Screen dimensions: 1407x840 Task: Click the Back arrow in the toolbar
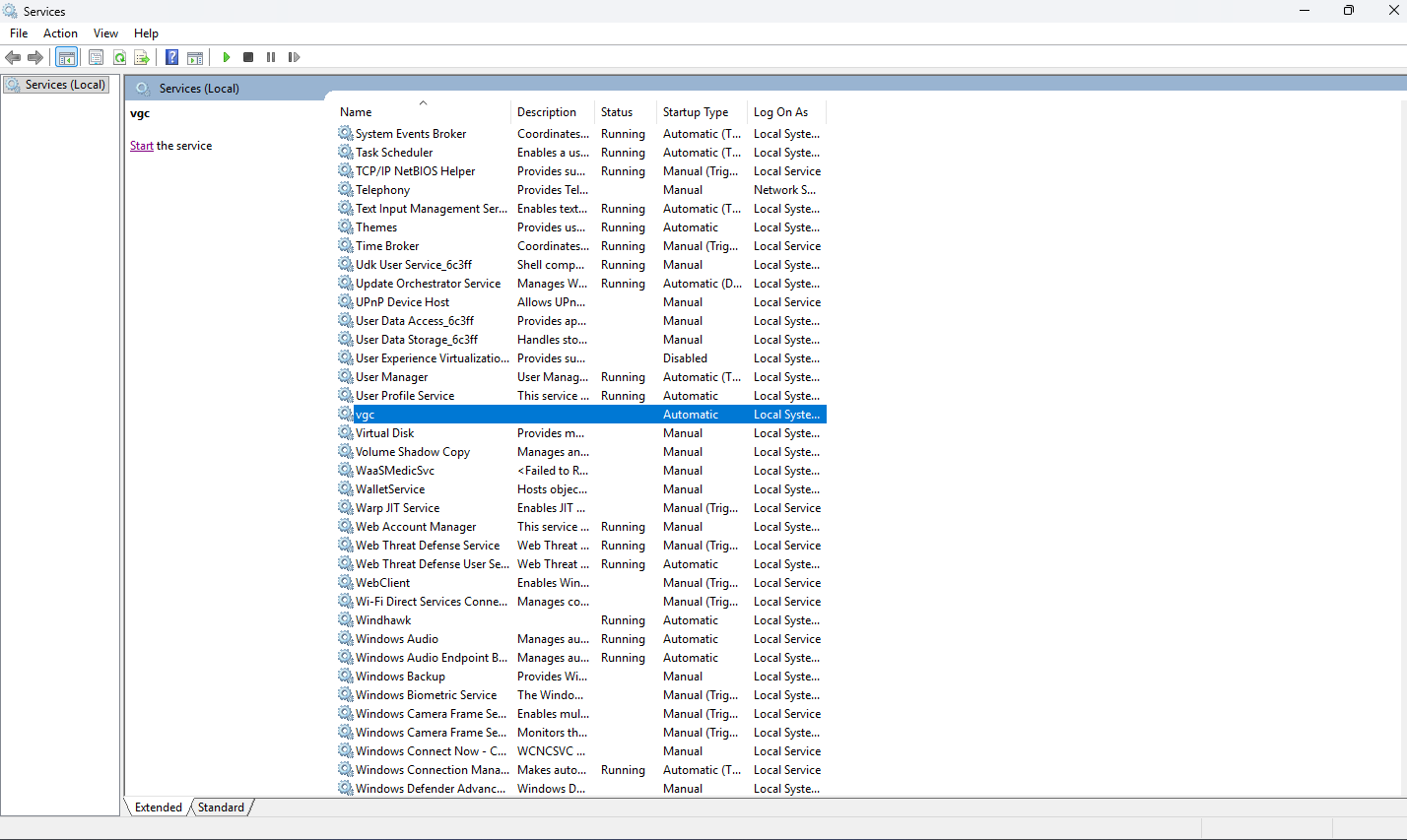(x=13, y=57)
